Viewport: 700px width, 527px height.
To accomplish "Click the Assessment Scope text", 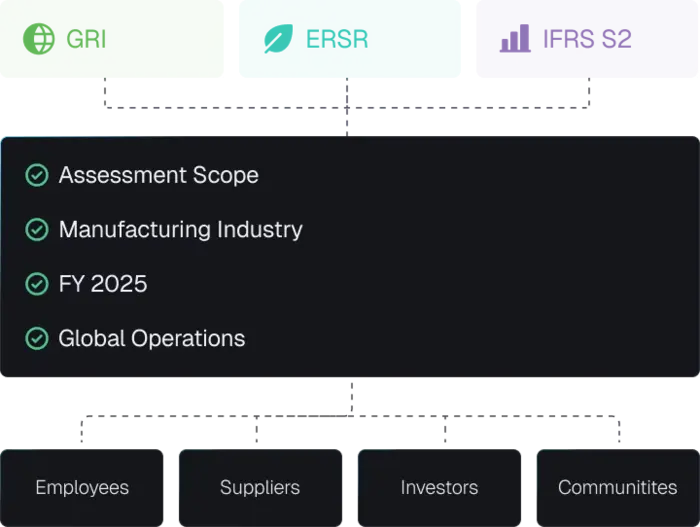I will point(158,175).
